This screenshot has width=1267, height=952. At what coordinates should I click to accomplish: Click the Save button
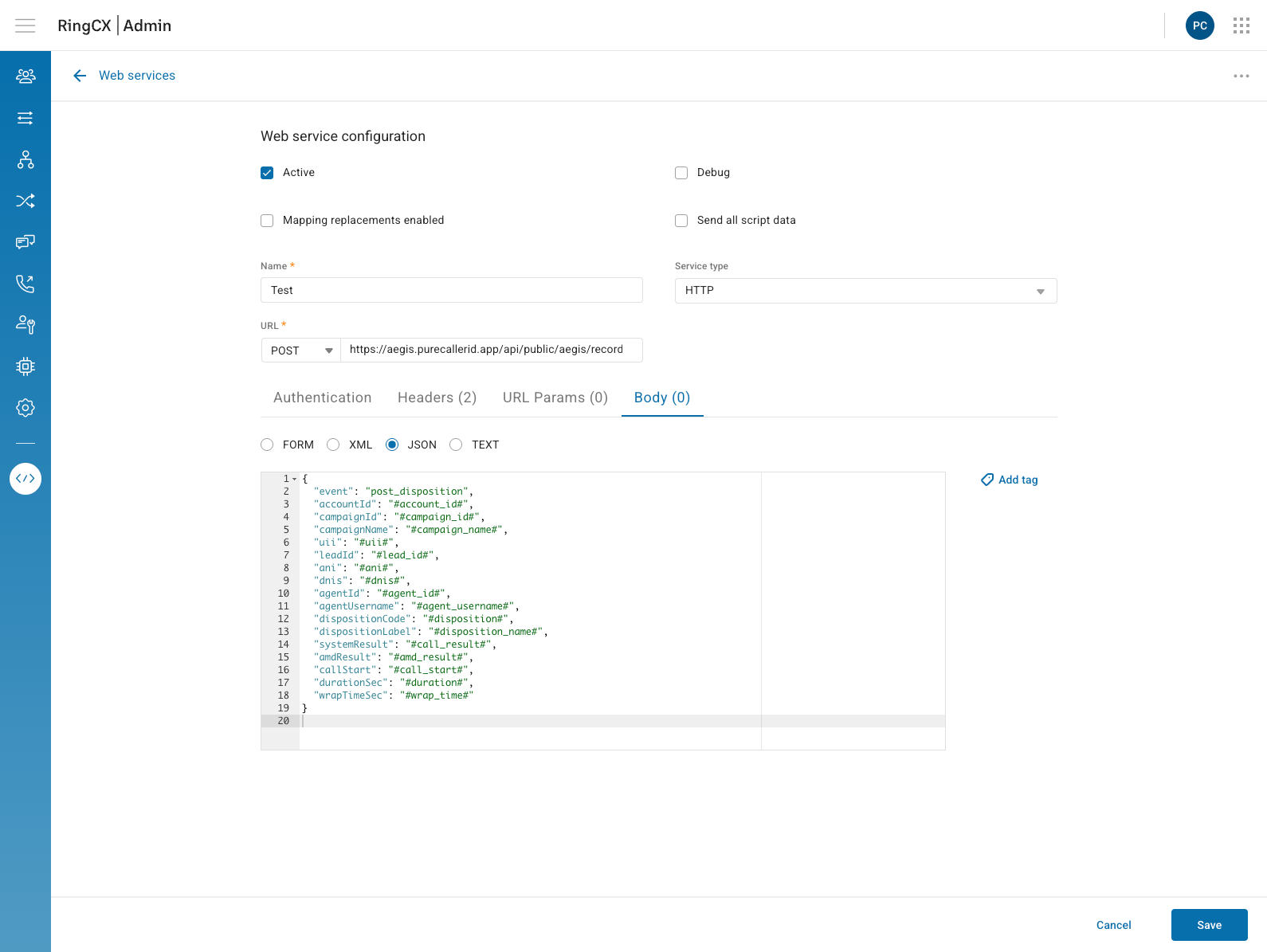(1210, 925)
